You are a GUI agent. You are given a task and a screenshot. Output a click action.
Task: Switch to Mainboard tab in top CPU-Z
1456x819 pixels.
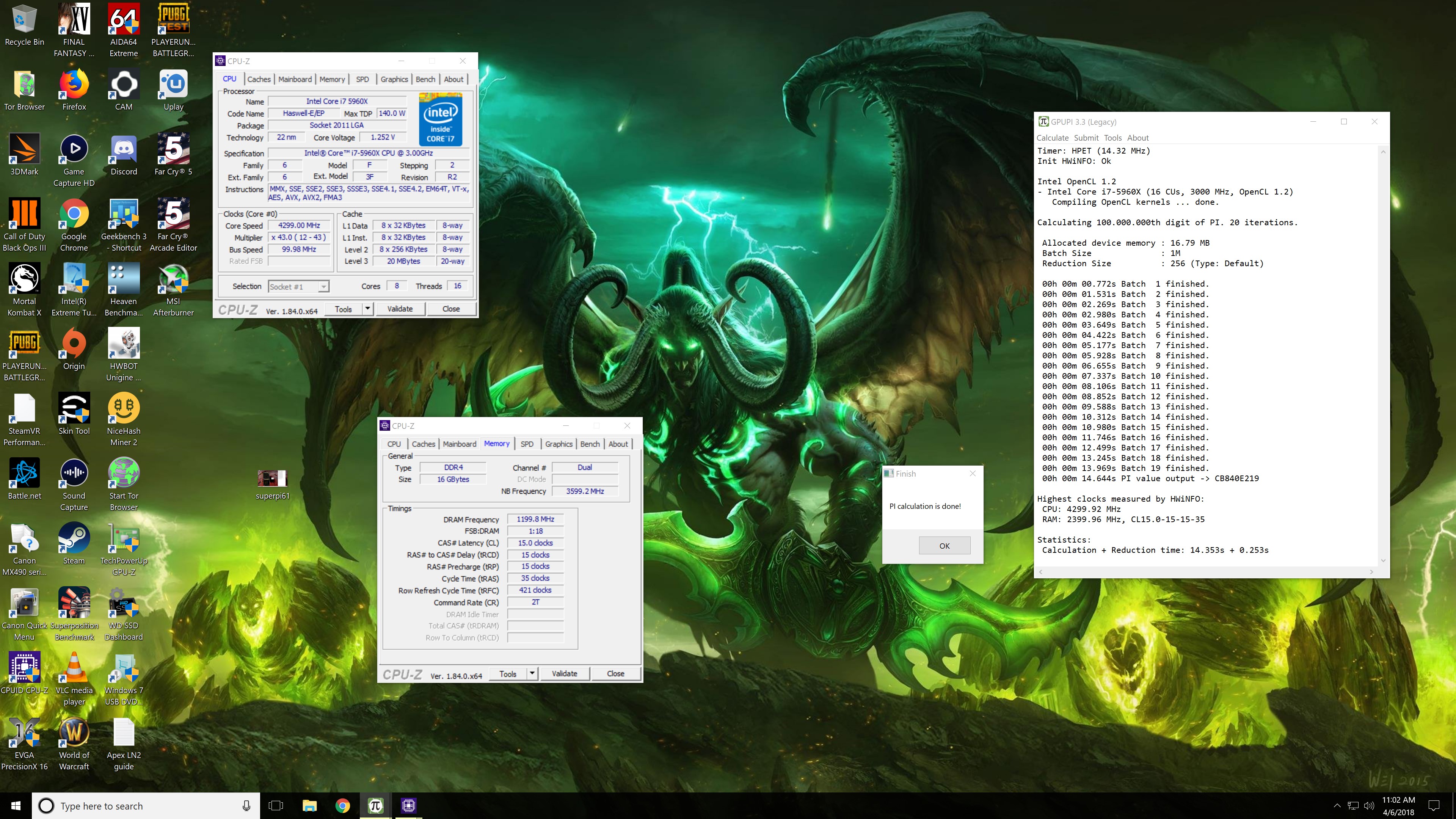[x=295, y=79]
